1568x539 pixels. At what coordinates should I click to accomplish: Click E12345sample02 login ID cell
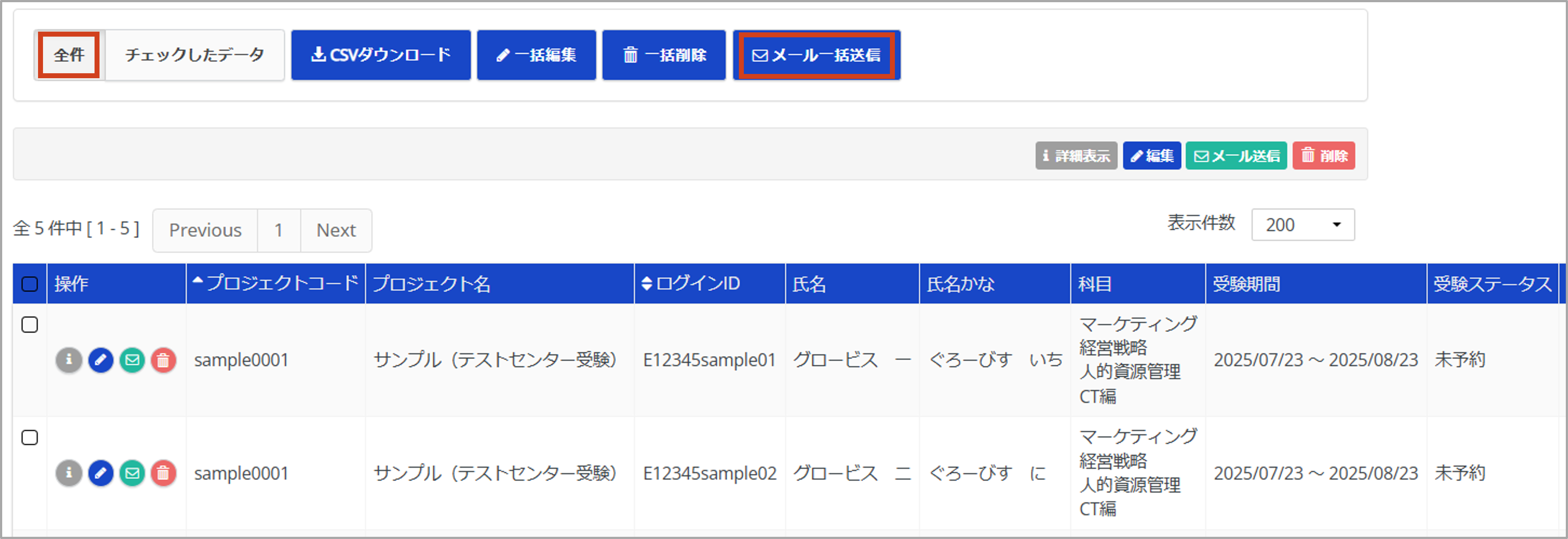coord(709,473)
